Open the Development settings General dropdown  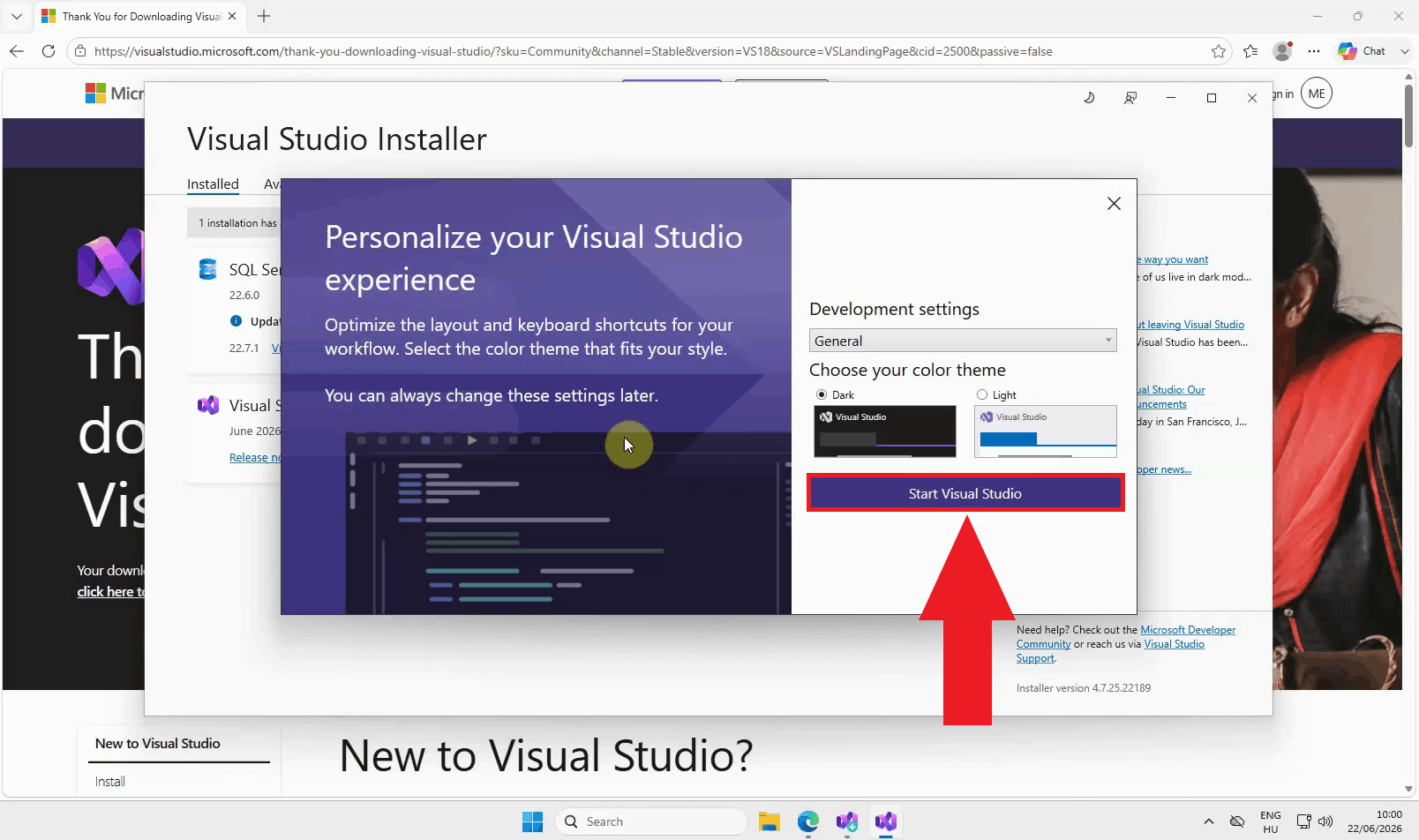[963, 341]
